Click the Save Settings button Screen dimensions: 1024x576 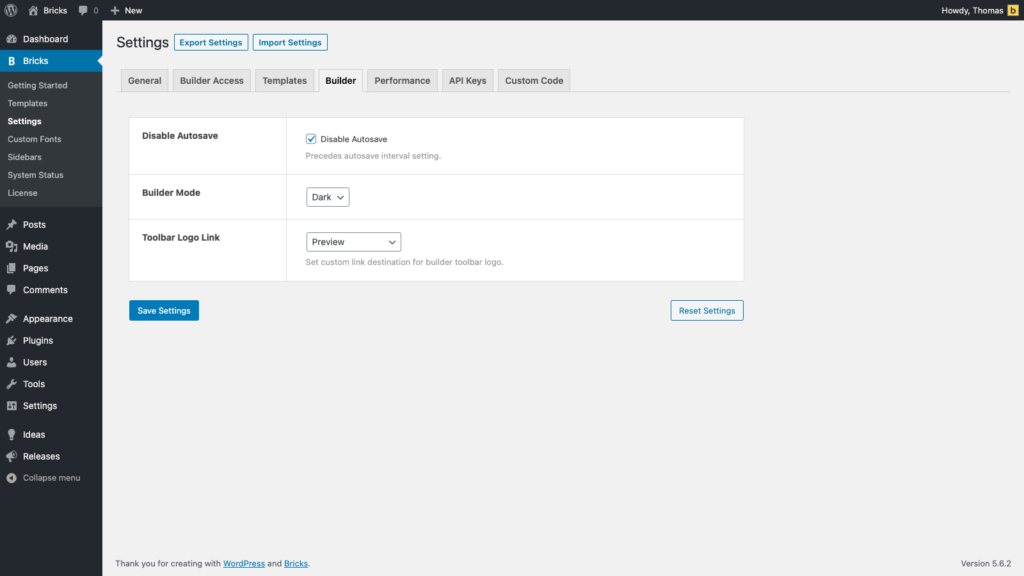[x=164, y=311]
